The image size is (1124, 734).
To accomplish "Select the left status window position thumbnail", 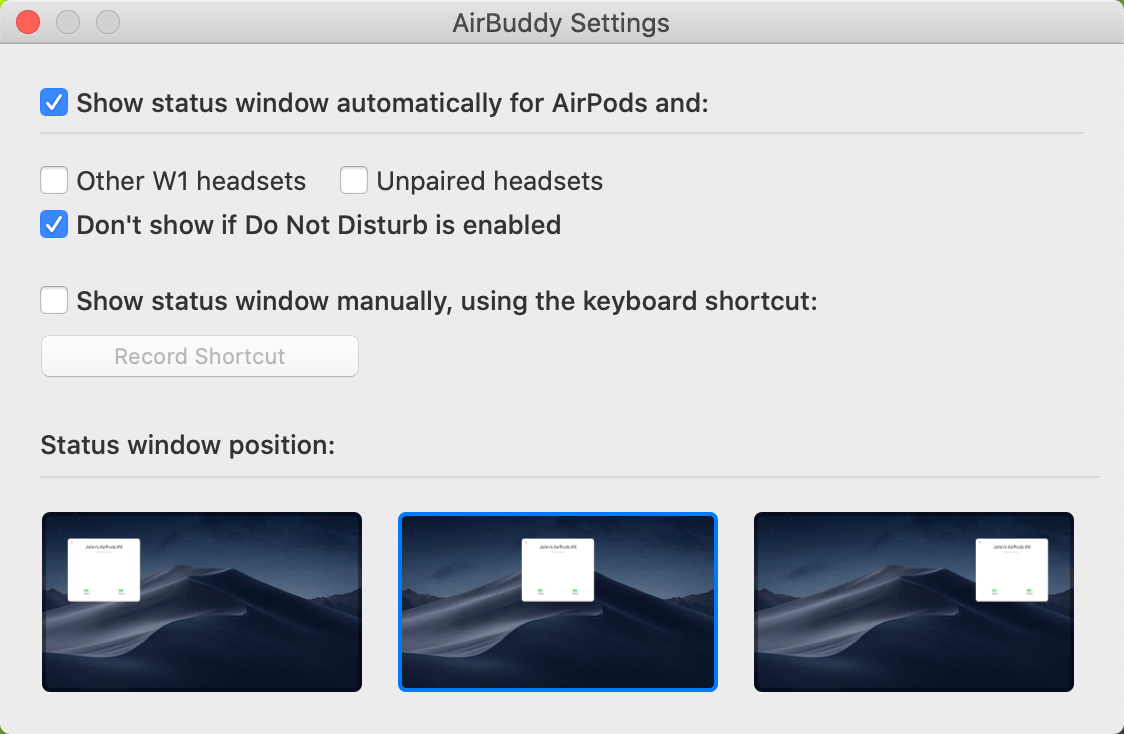I will tap(201, 601).
